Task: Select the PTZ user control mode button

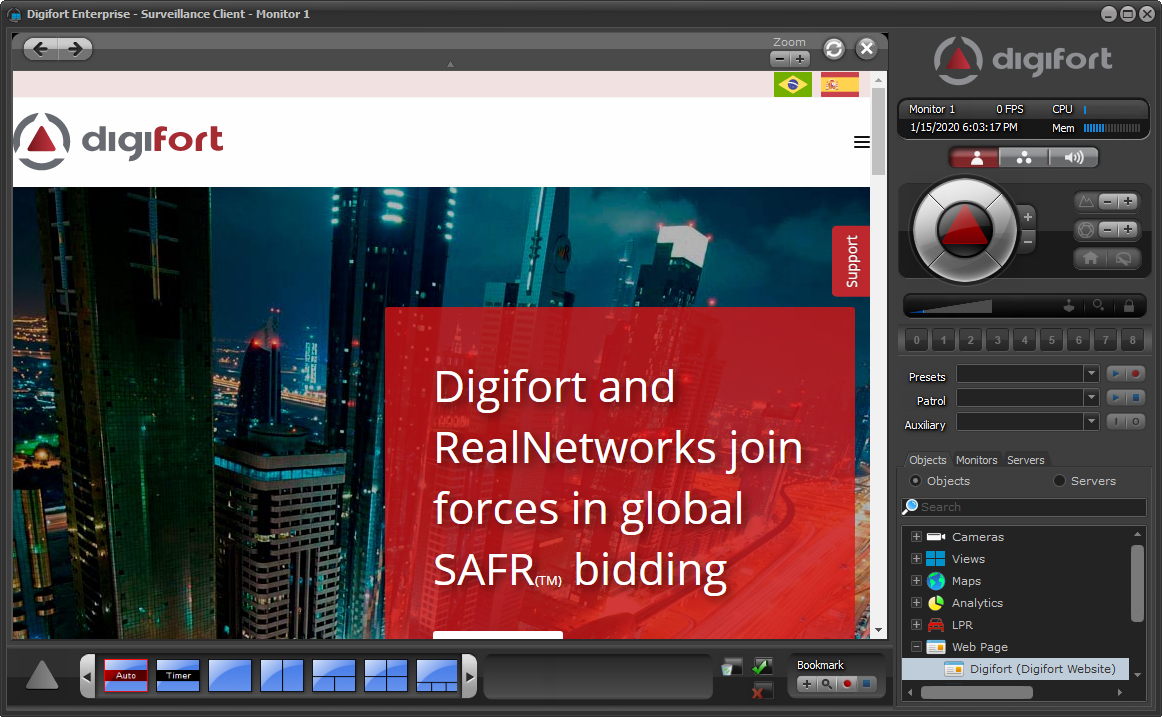Action: click(x=976, y=157)
